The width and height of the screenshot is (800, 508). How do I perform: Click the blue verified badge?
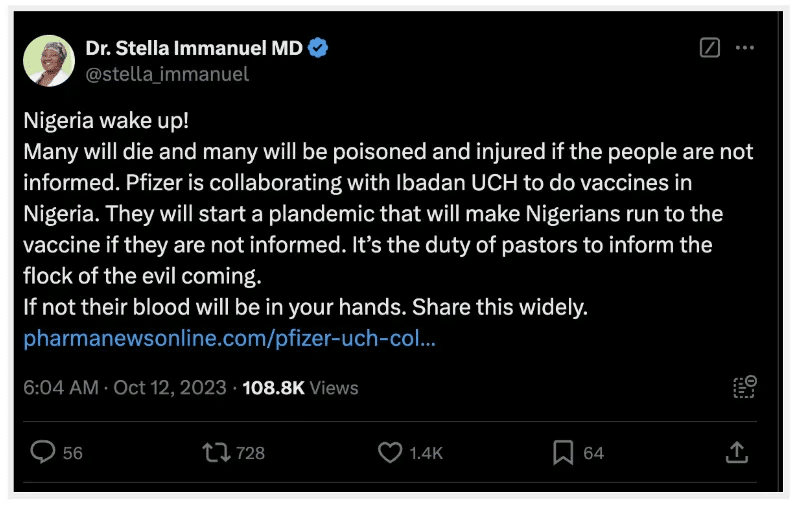[318, 48]
